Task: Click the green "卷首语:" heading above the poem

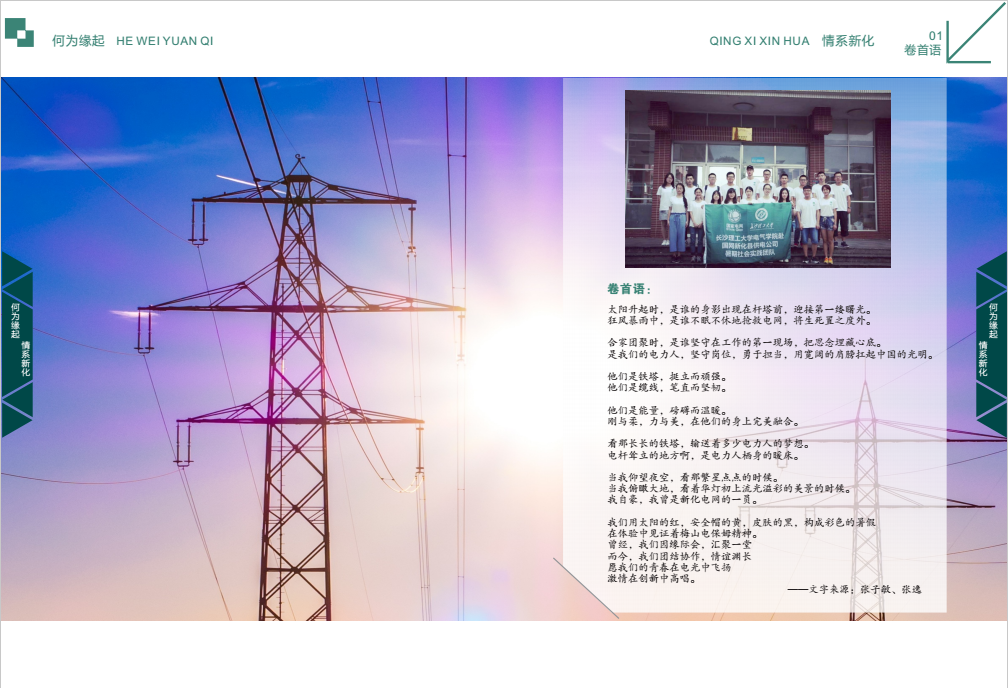Action: [629, 289]
